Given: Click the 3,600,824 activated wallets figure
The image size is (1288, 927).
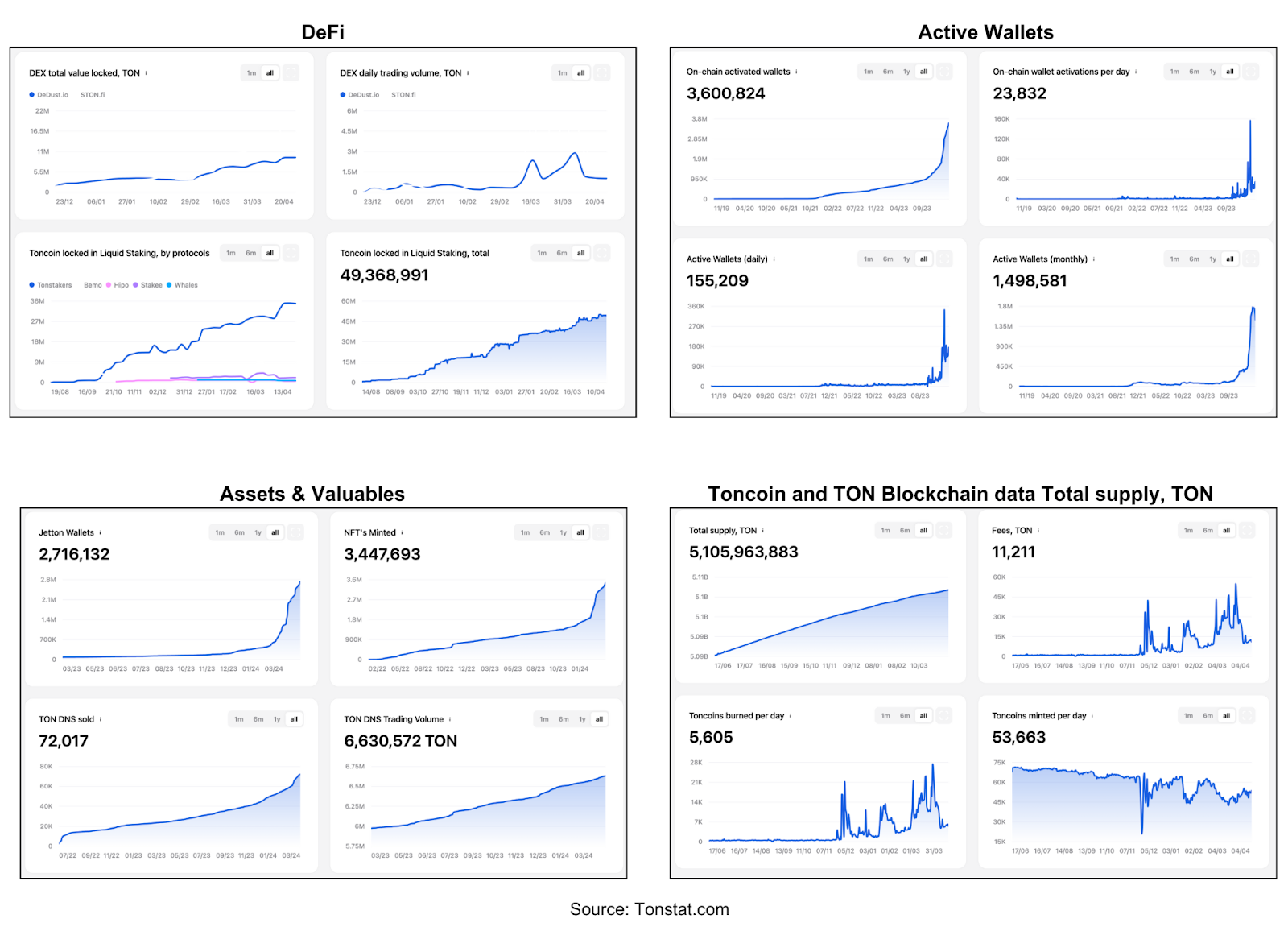Looking at the screenshot, I should tap(725, 93).
